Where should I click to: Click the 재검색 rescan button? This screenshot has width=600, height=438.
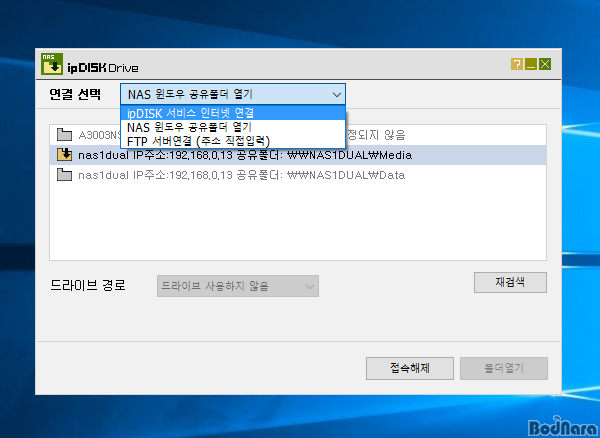[510, 282]
